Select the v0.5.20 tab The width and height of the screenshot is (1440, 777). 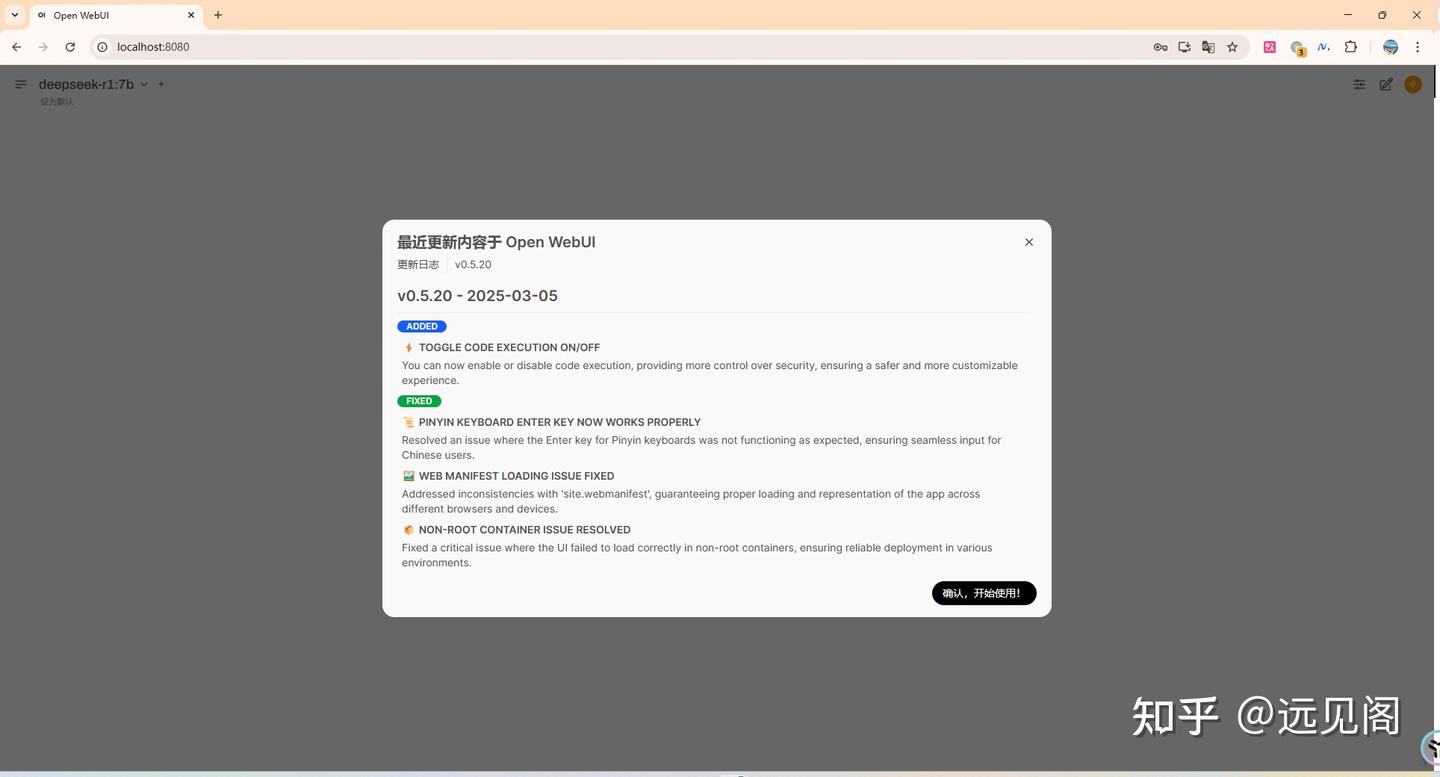coord(472,264)
